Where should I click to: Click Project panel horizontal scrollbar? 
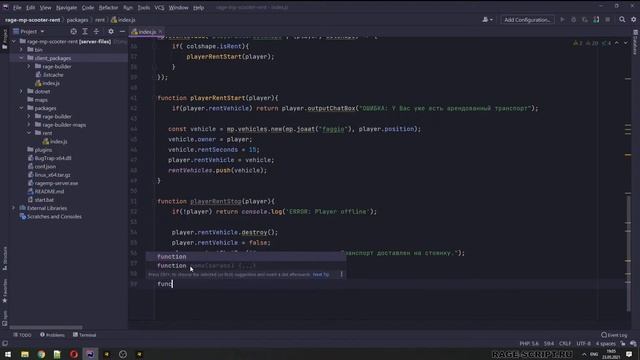[x=46, y=327]
